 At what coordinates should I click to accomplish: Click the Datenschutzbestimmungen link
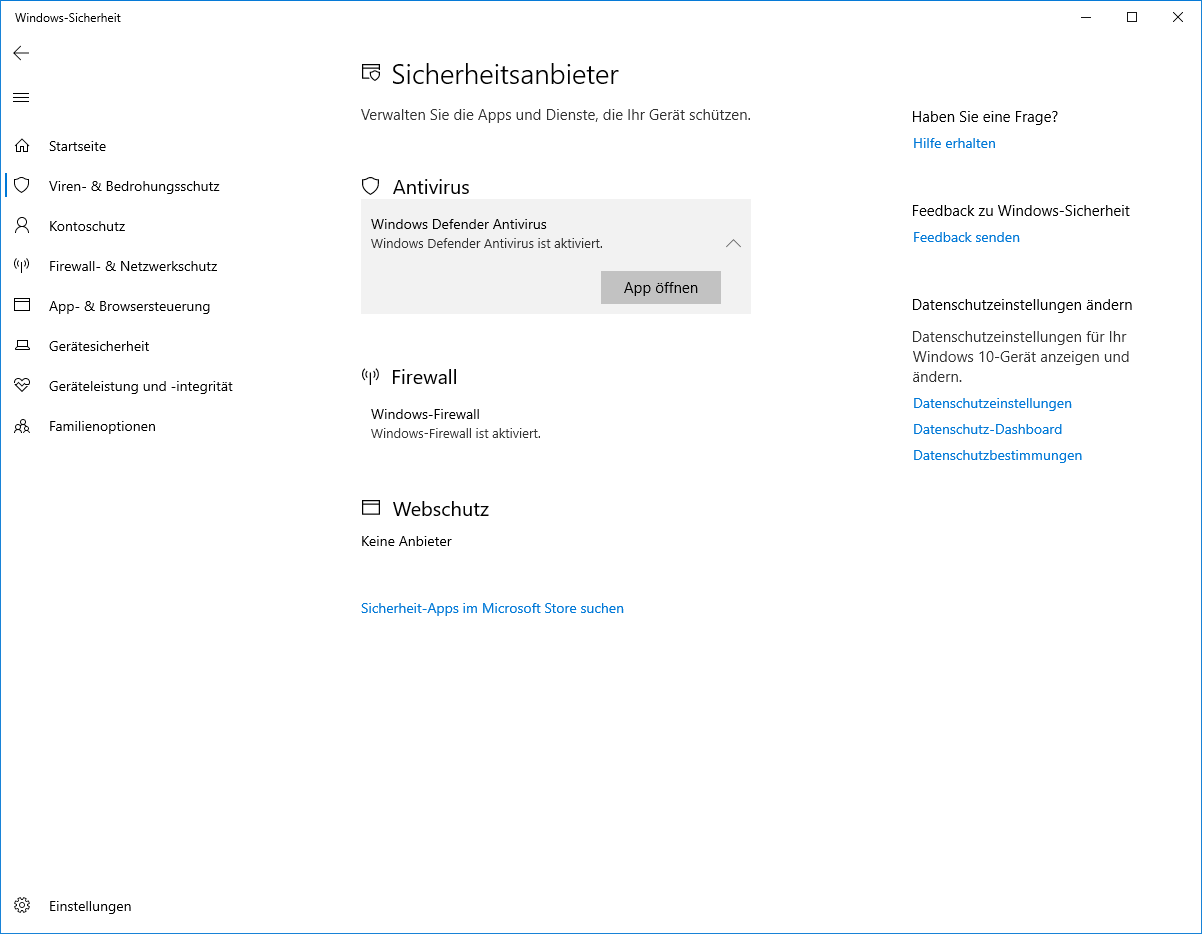tap(997, 455)
